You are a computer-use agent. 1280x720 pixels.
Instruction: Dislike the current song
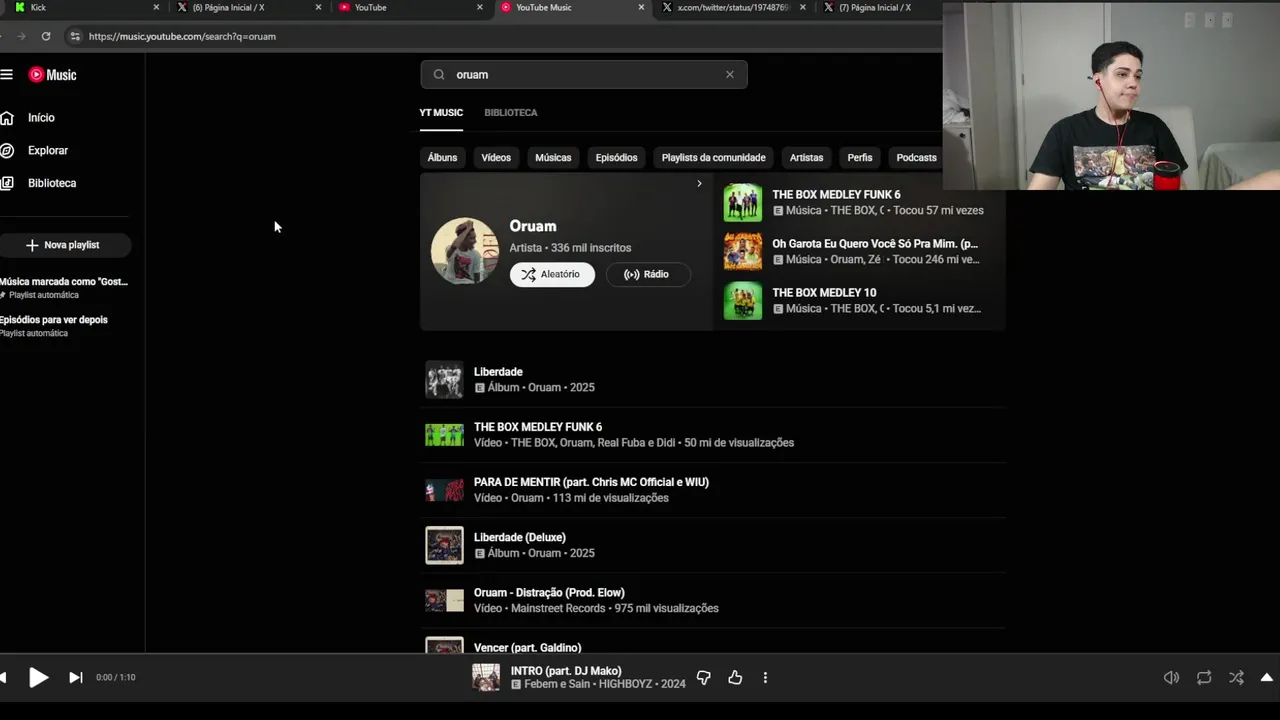click(x=703, y=678)
